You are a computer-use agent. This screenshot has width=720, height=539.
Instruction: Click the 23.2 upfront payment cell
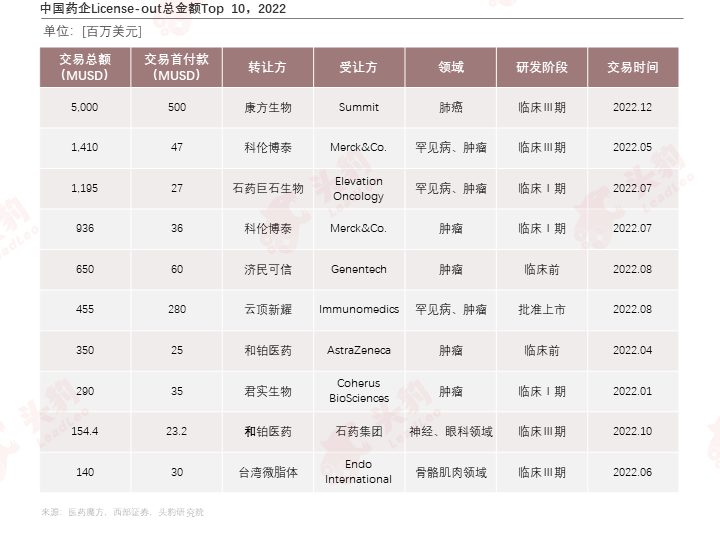[177, 431]
